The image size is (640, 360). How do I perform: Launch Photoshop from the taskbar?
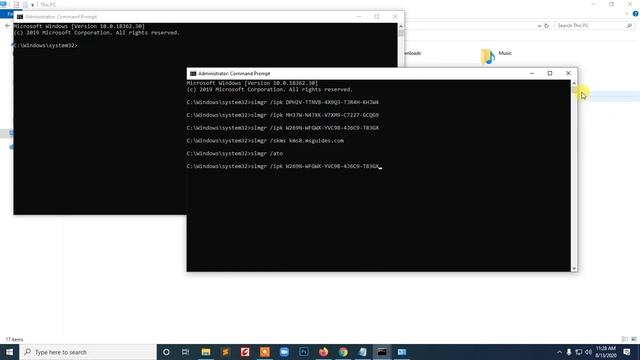coord(304,352)
